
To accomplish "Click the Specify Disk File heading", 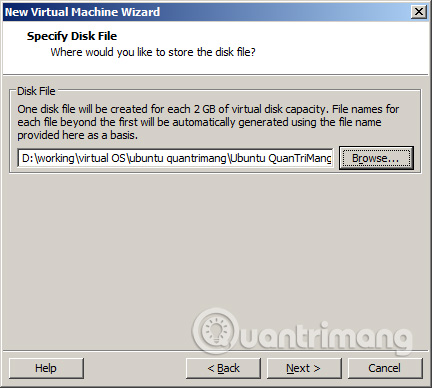I will pyautogui.click(x=72, y=36).
